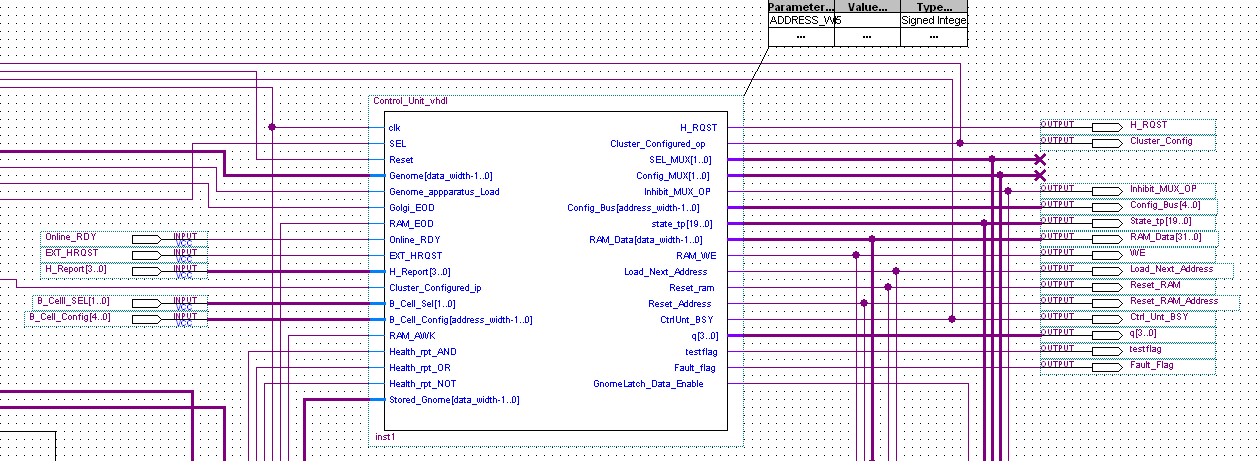This screenshot has width=1260, height=461.
Task: Click the X marker on SEL_MUX bus
Action: tap(1039, 159)
